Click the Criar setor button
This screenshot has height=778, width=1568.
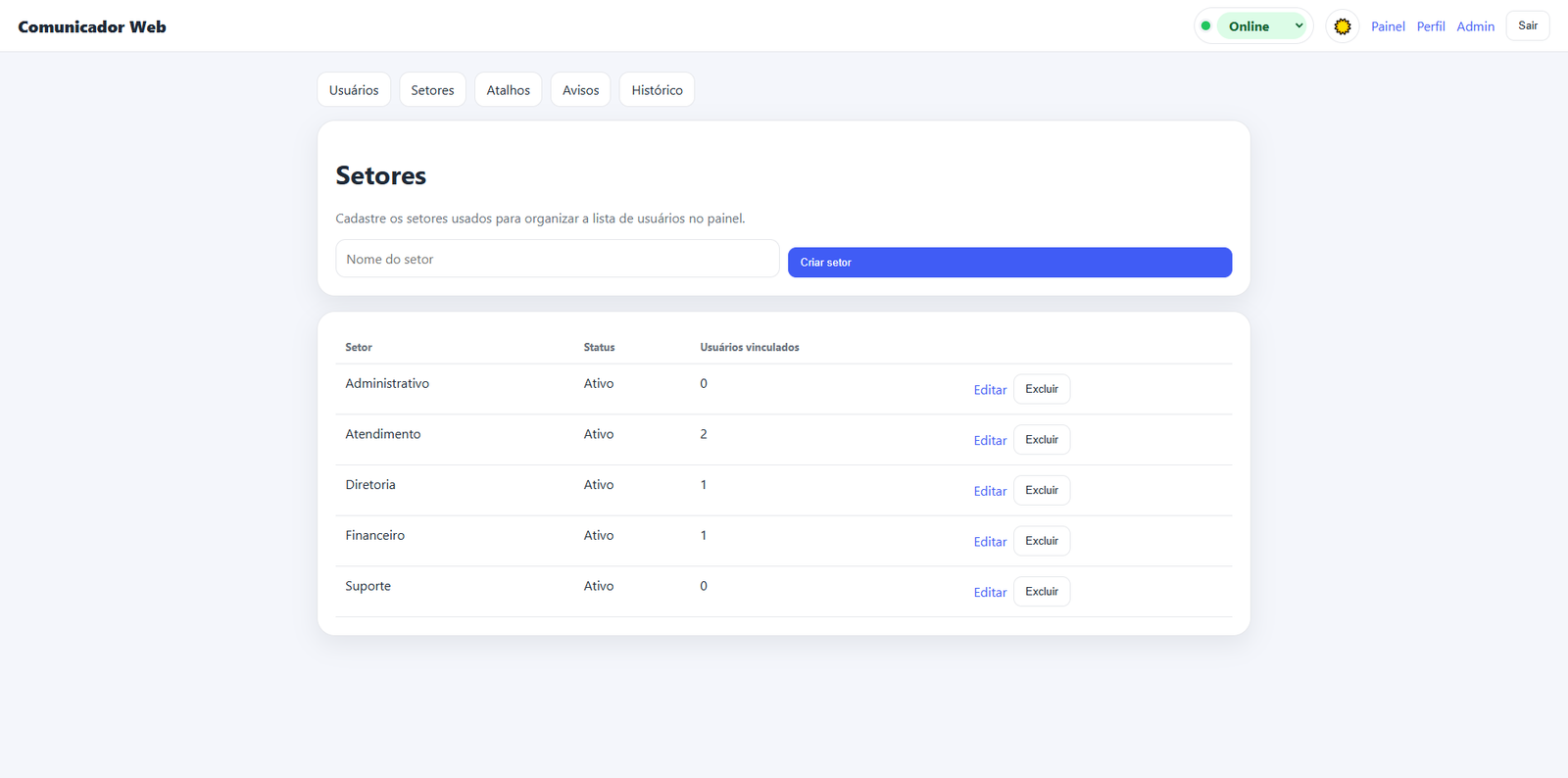[1009, 263]
